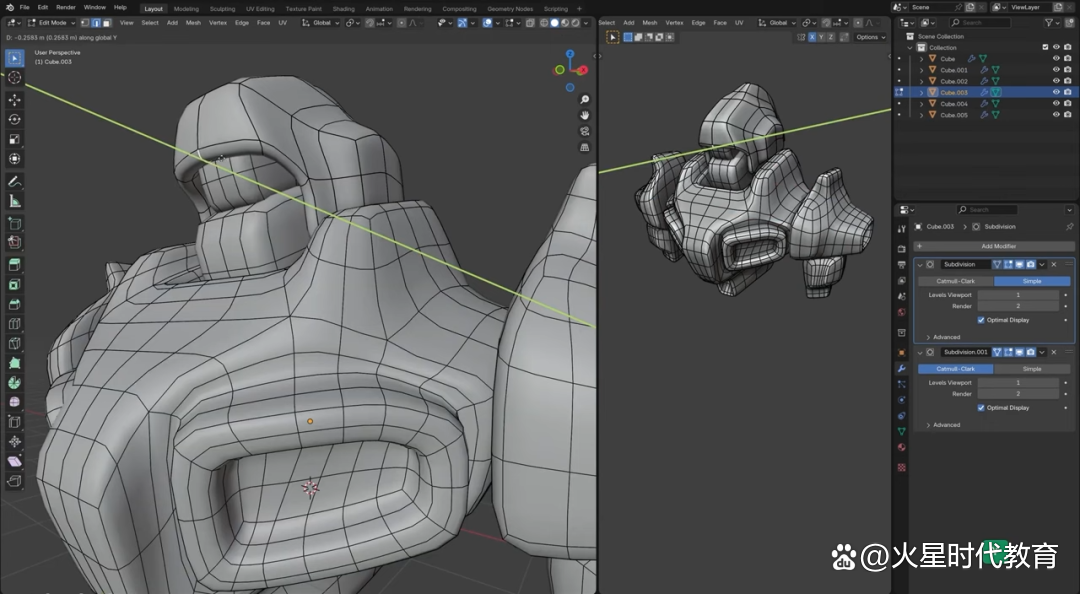Toggle Optimal Display for Subdivision.001
This screenshot has width=1080, height=594.
coord(981,408)
